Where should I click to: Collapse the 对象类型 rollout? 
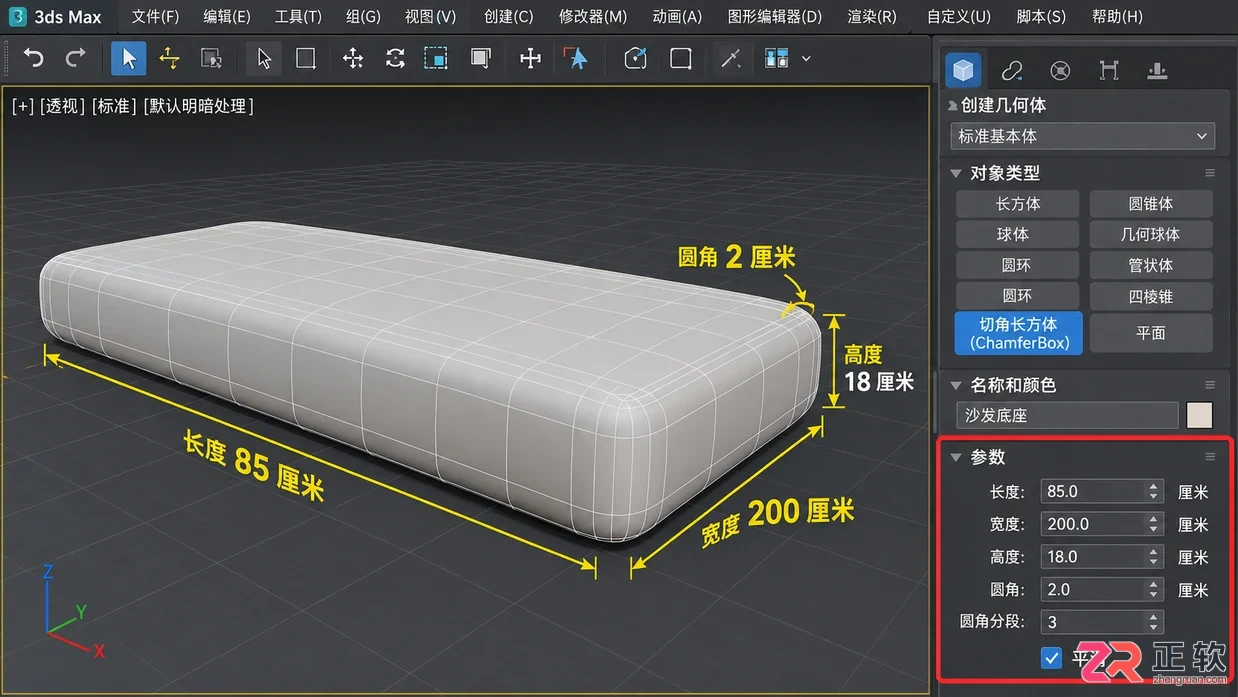[x=956, y=173]
